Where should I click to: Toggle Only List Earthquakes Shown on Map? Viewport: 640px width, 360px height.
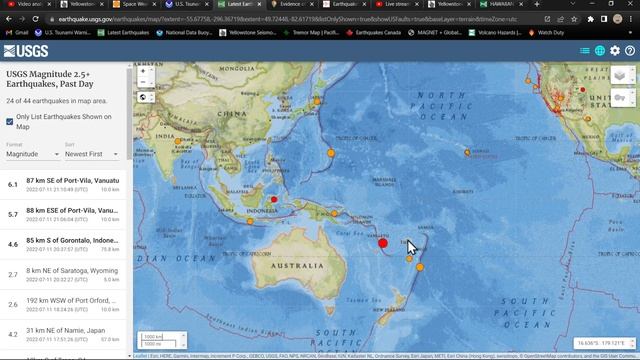point(10,122)
